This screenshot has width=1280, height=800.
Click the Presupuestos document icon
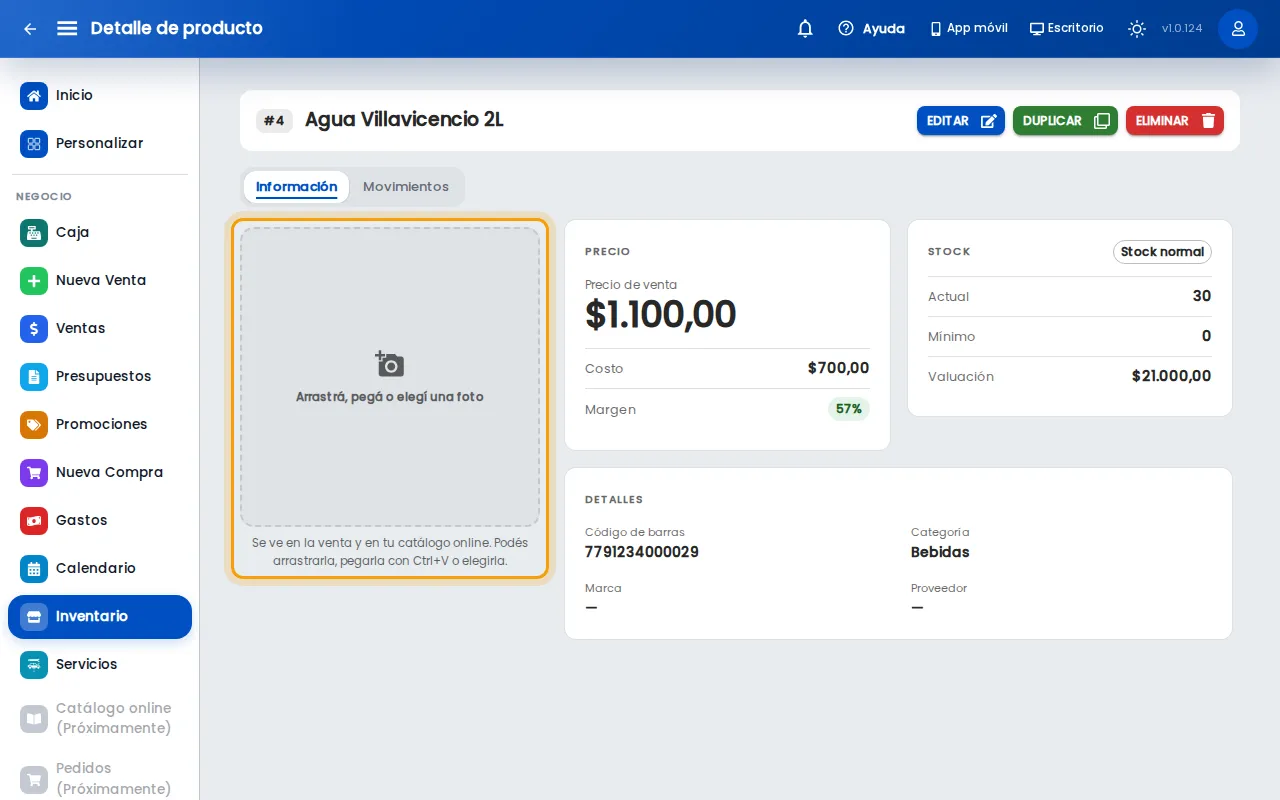click(x=34, y=377)
